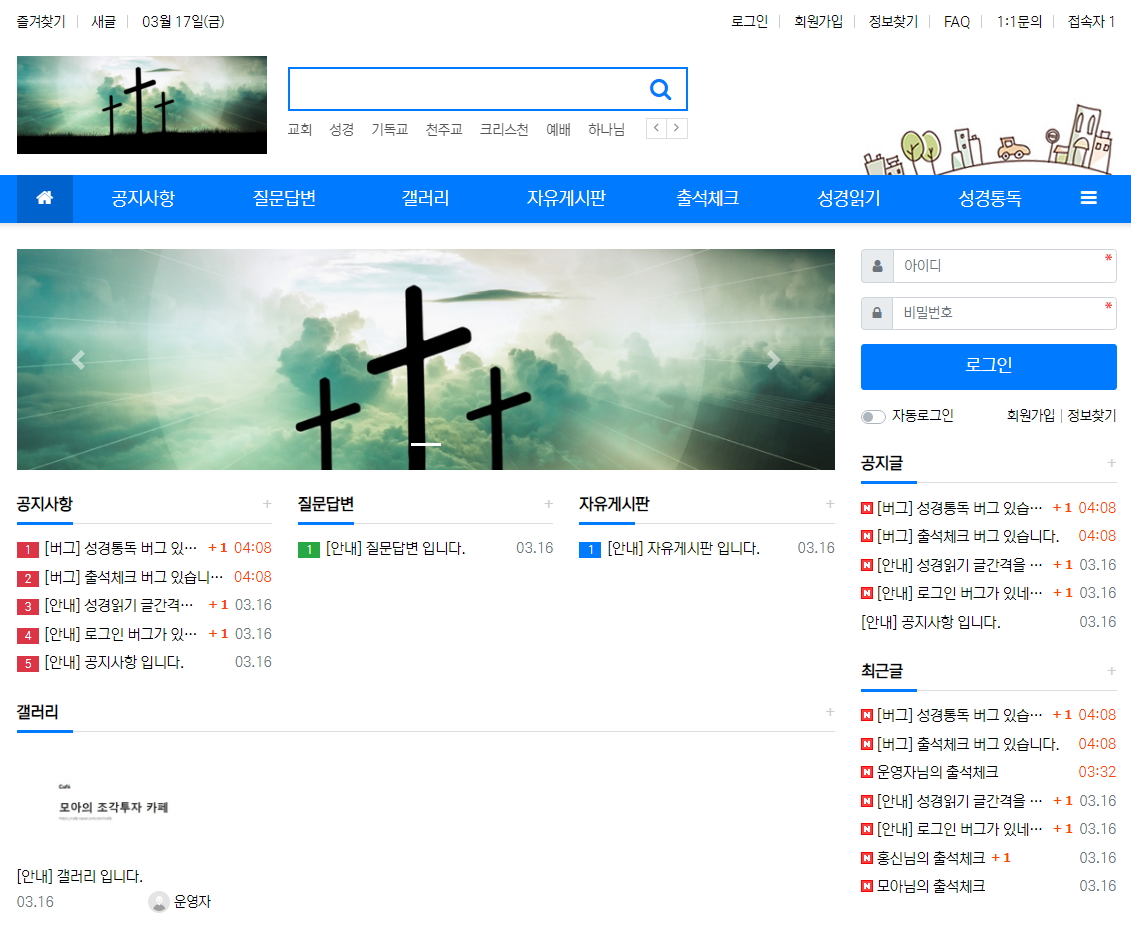1131x925 pixels.
Task: Click the magnifying glass search icon
Action: [x=660, y=90]
